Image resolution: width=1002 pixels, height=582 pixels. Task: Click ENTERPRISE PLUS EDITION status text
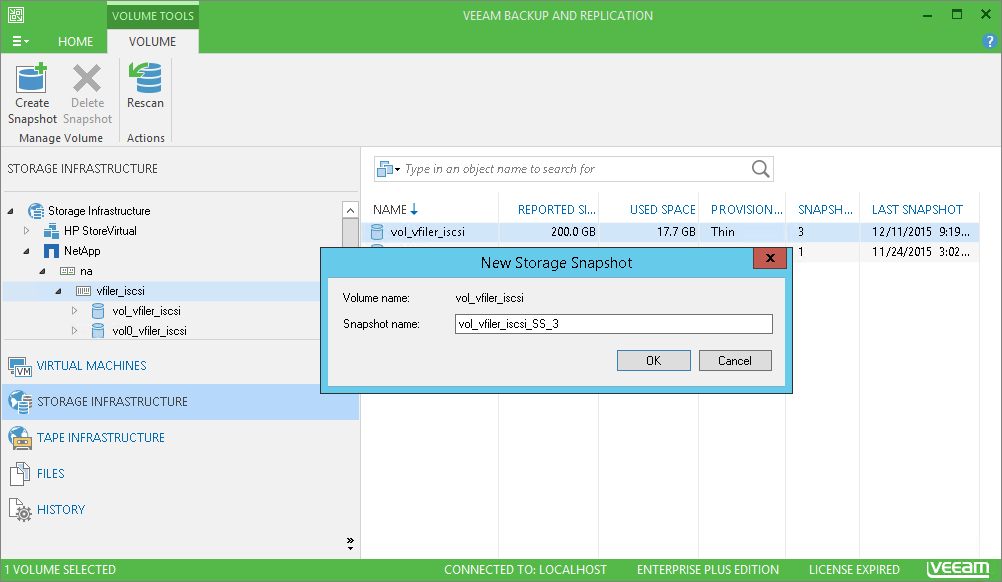tap(707, 569)
